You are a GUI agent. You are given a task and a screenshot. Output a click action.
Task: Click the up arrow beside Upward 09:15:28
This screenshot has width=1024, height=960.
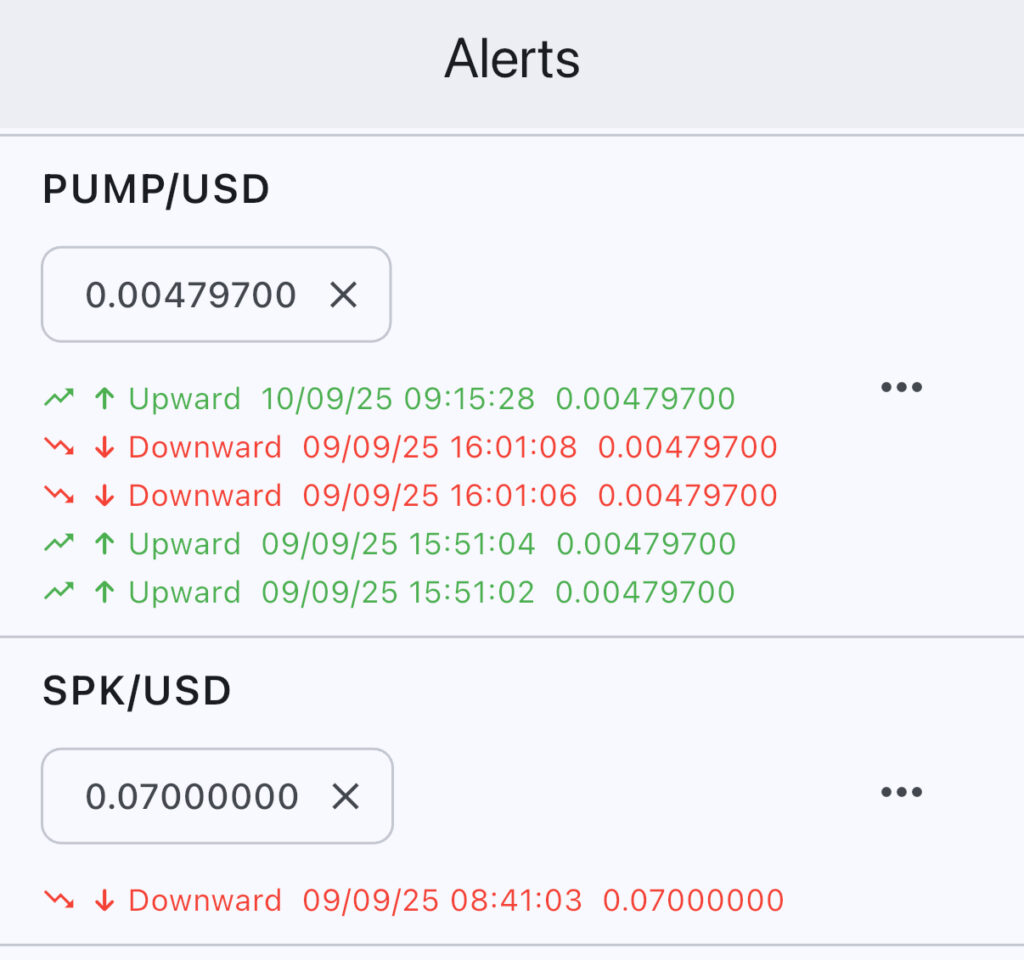click(x=104, y=399)
